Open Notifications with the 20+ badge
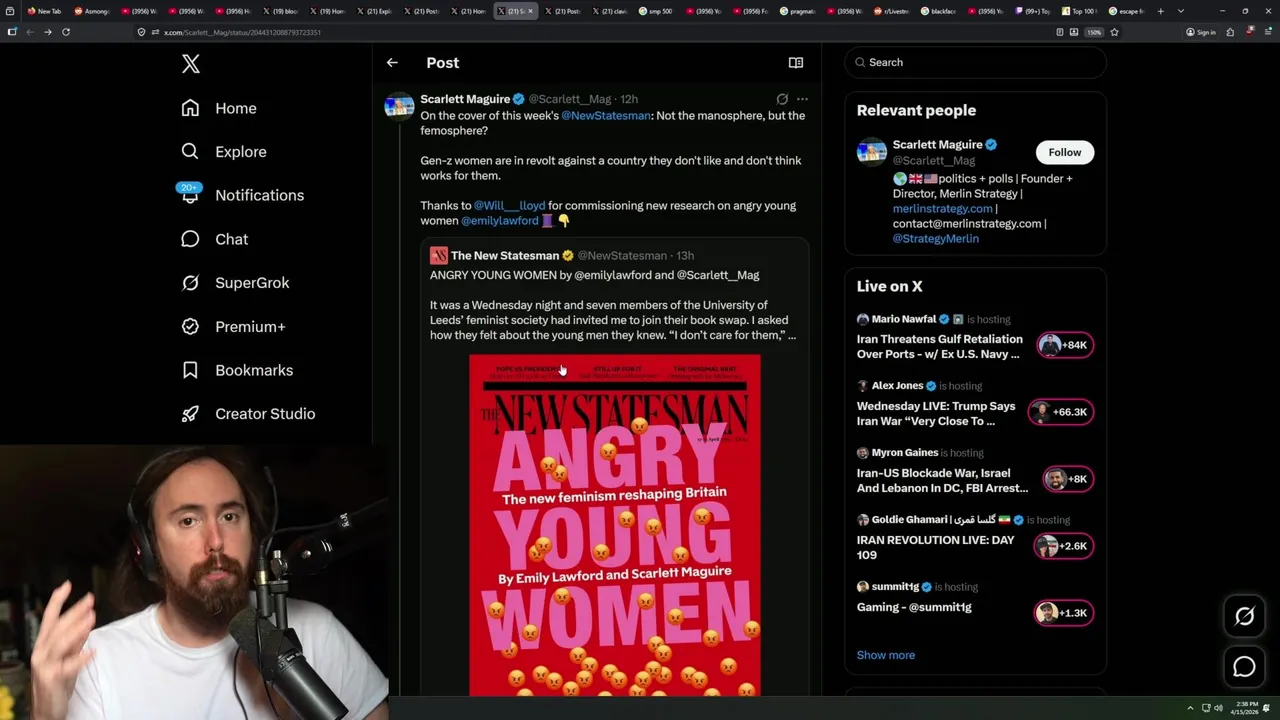This screenshot has width=1280, height=720. [241, 195]
